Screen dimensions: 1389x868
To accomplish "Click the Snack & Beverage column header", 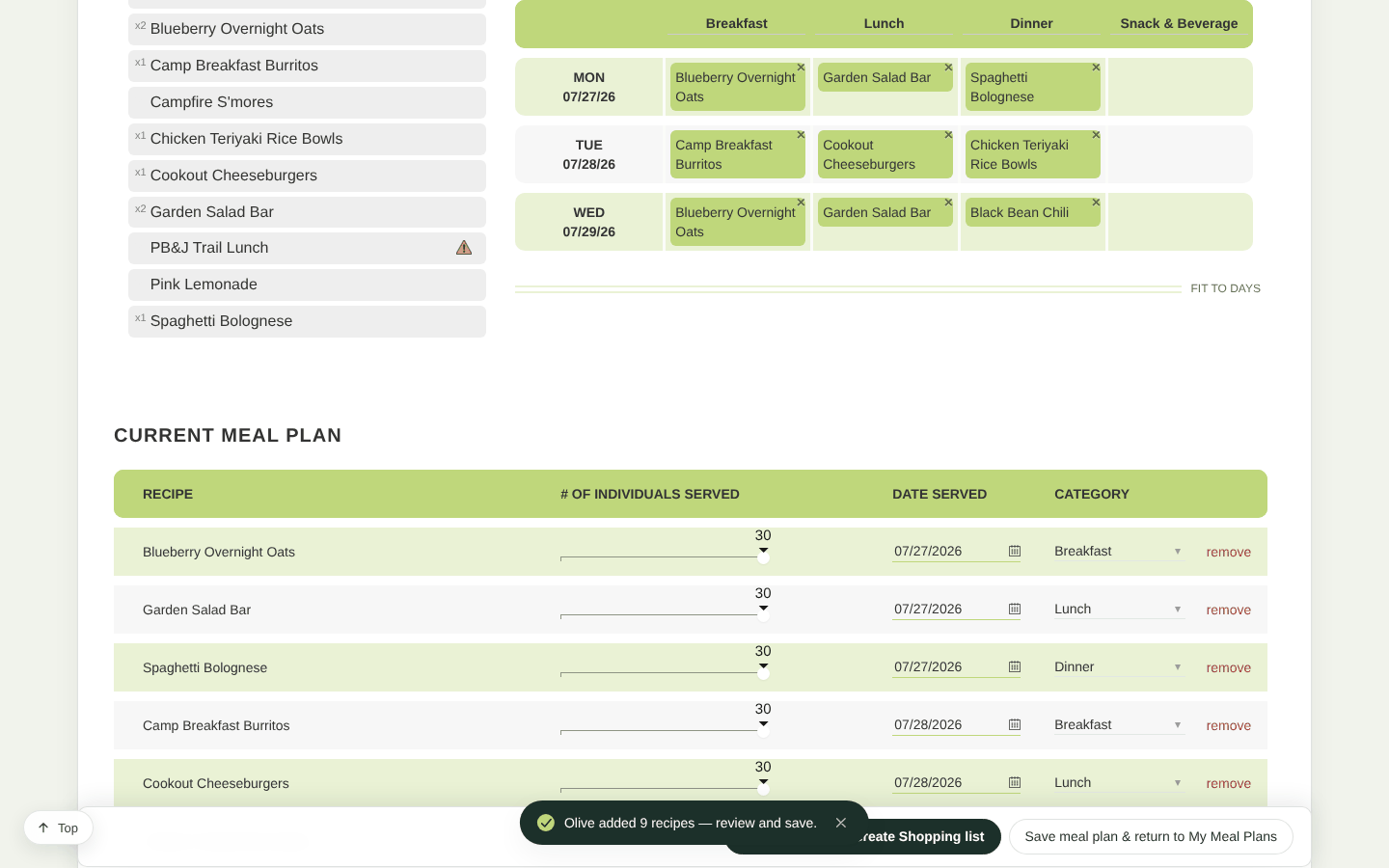I will click(x=1179, y=23).
